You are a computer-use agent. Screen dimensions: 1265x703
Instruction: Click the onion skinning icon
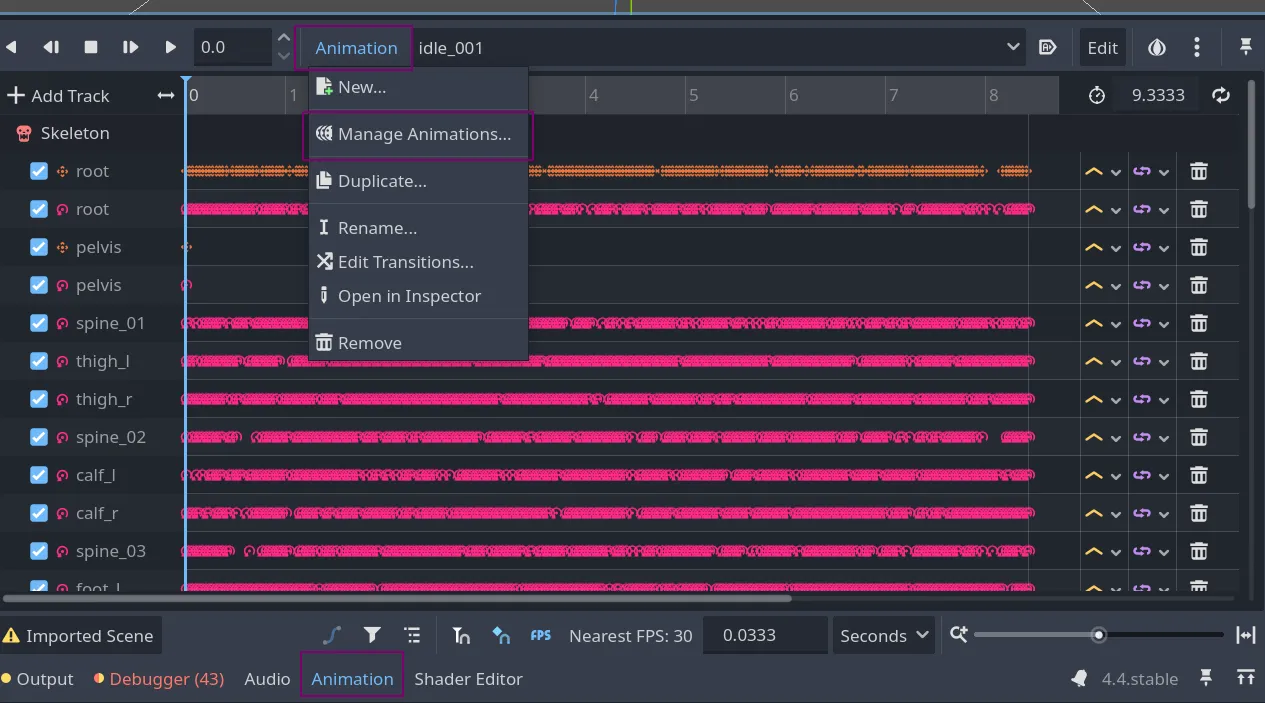pyautogui.click(x=1156, y=48)
